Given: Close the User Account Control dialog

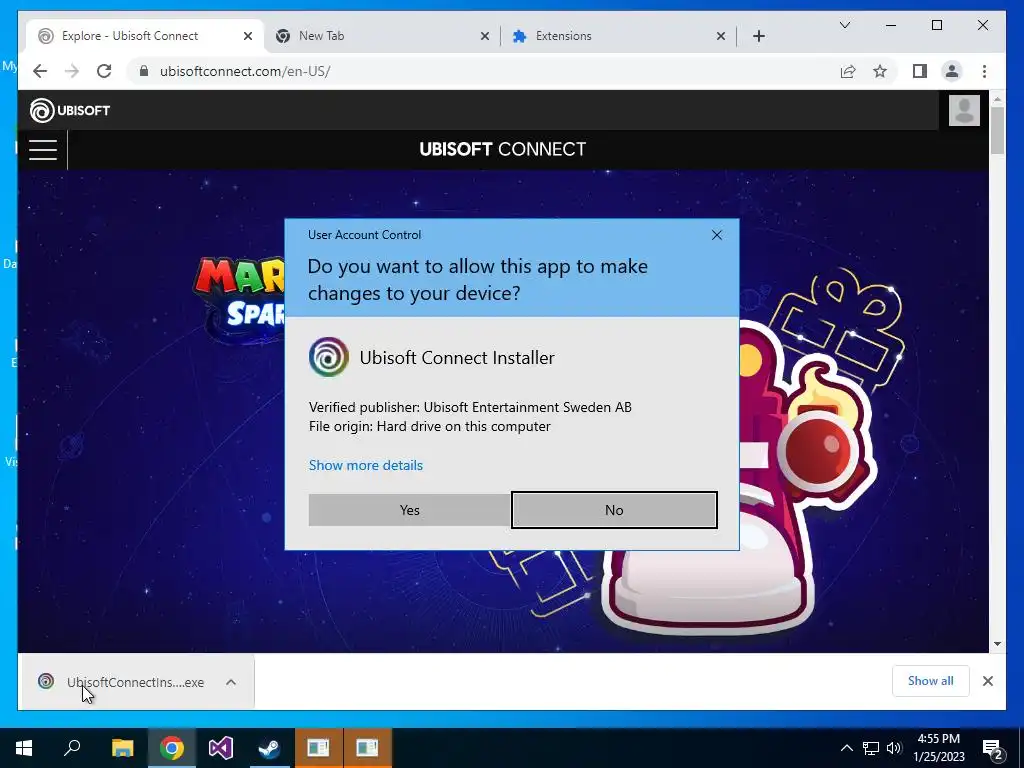Looking at the screenshot, I should 716,235.
